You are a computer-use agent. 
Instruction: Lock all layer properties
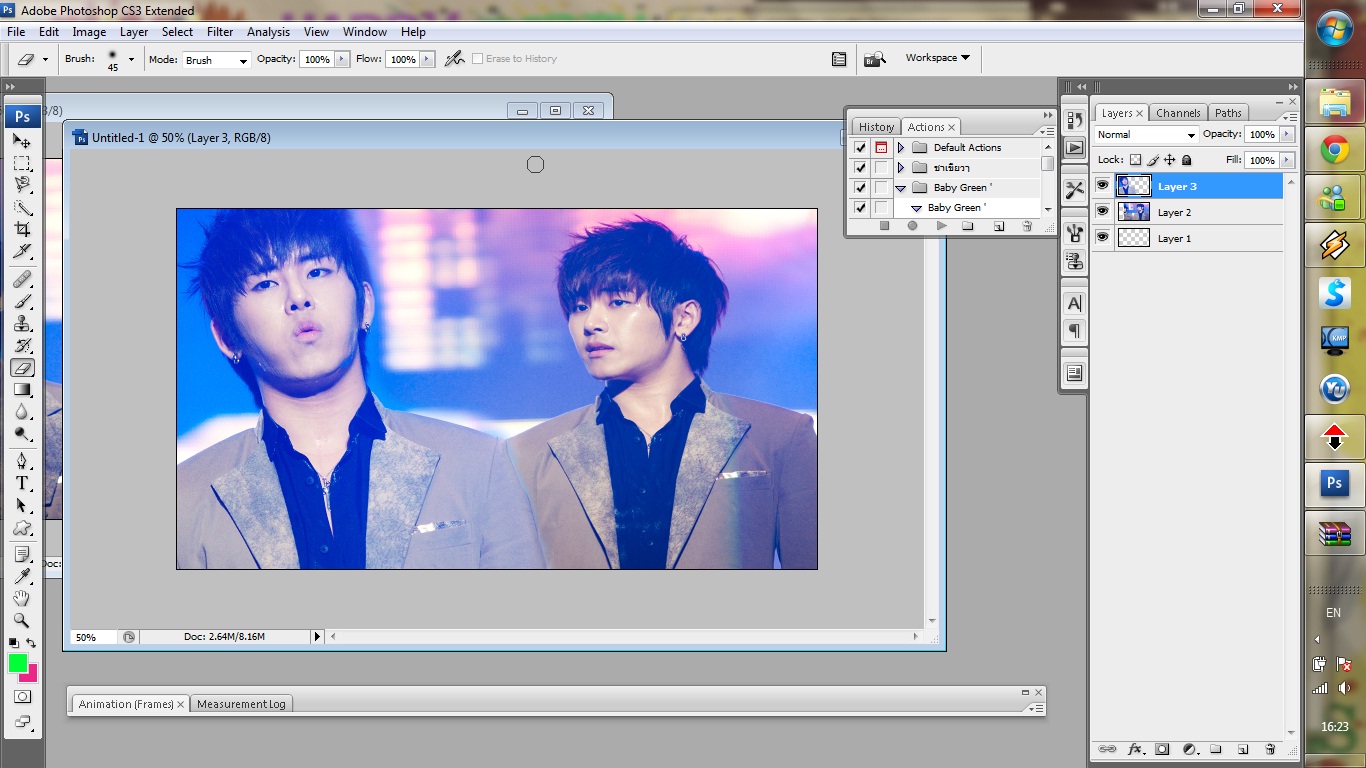(x=1187, y=160)
